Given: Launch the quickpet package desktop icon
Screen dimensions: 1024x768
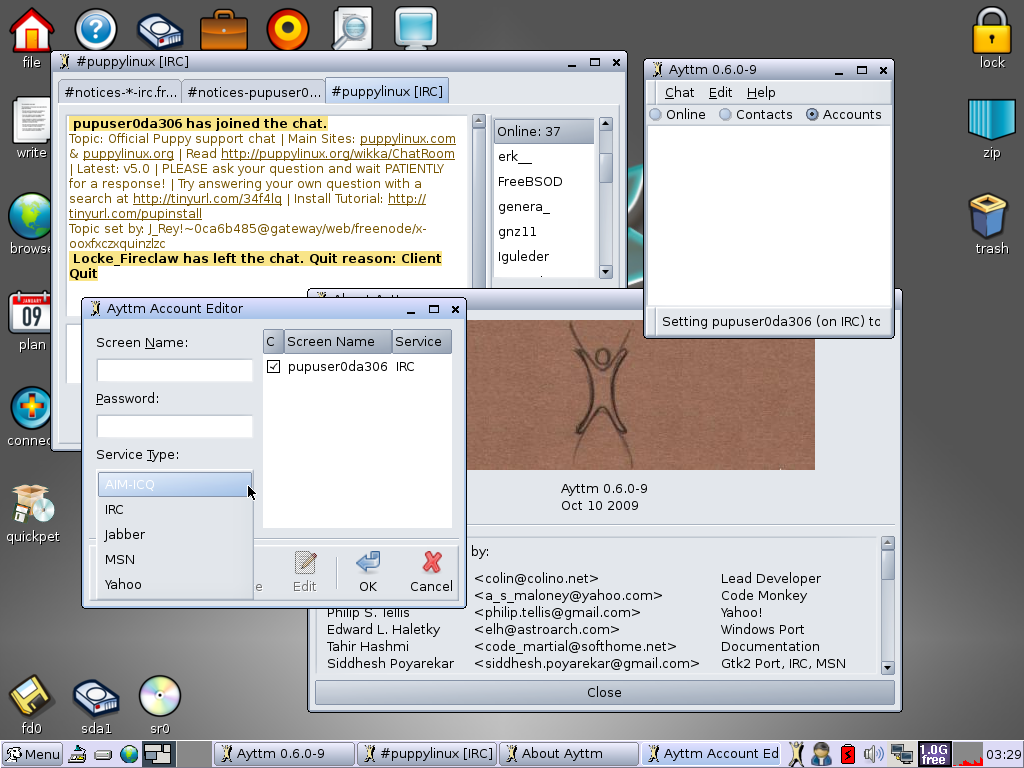Looking at the screenshot, I should 33,504.
